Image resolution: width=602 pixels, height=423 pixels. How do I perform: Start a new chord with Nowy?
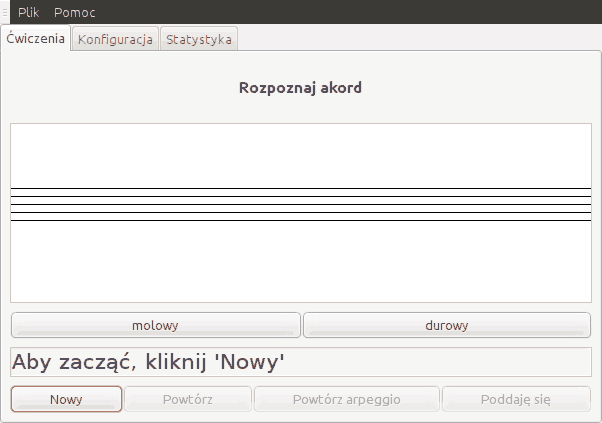click(x=66, y=399)
